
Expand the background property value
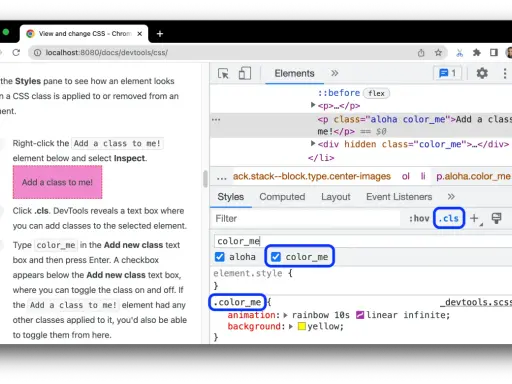coord(291,326)
